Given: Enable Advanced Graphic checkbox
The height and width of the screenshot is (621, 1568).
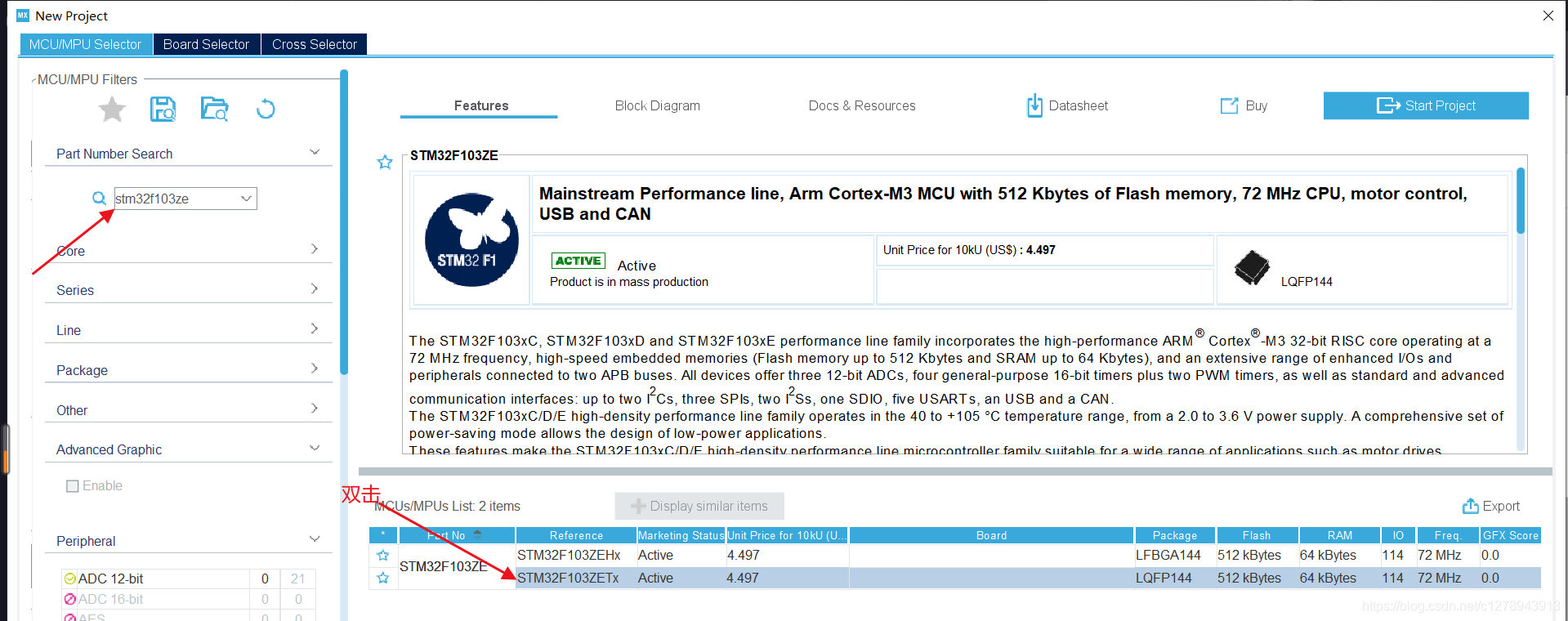Looking at the screenshot, I should pos(73,486).
